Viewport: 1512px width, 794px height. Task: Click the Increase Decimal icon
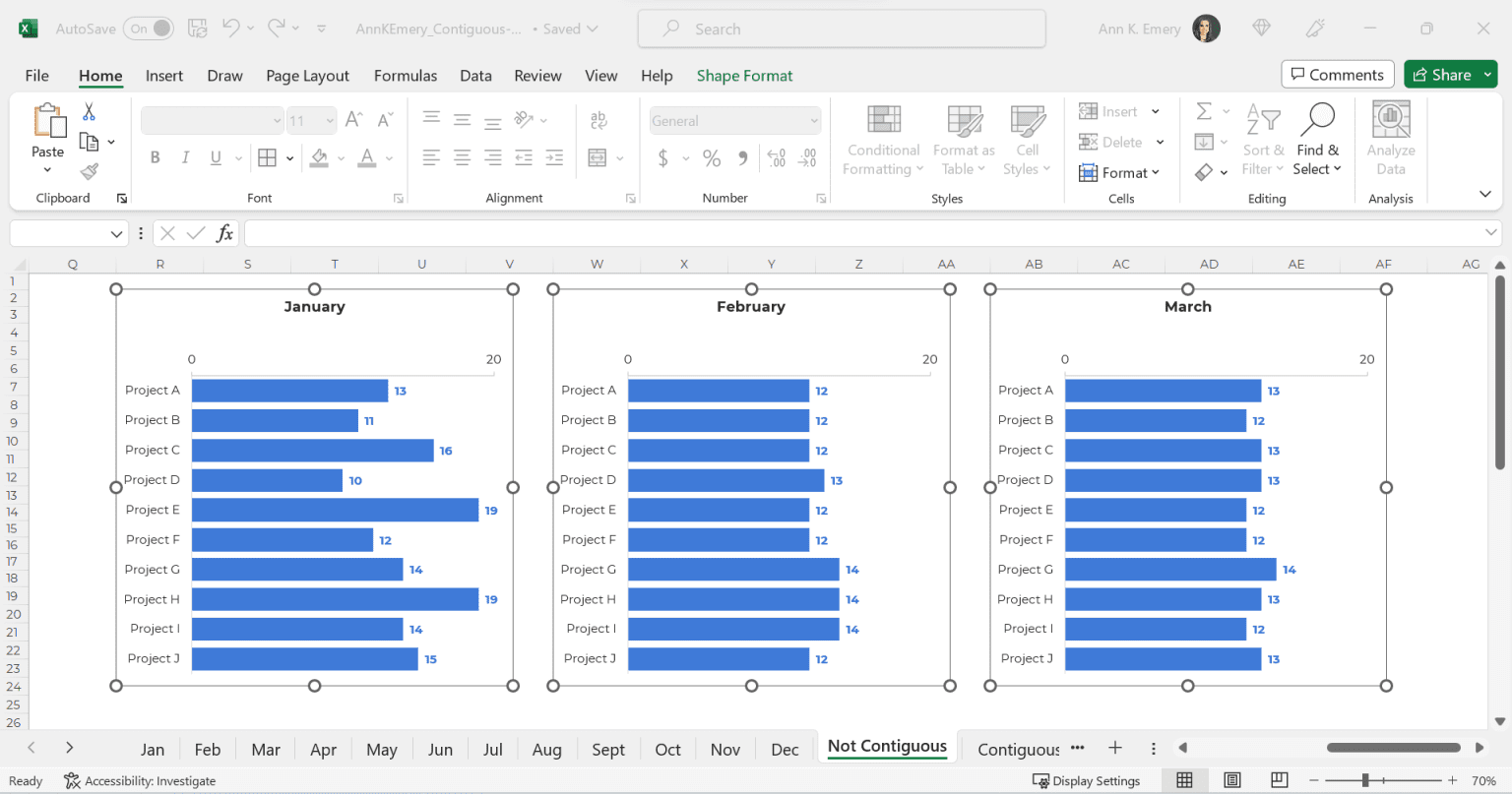(778, 158)
